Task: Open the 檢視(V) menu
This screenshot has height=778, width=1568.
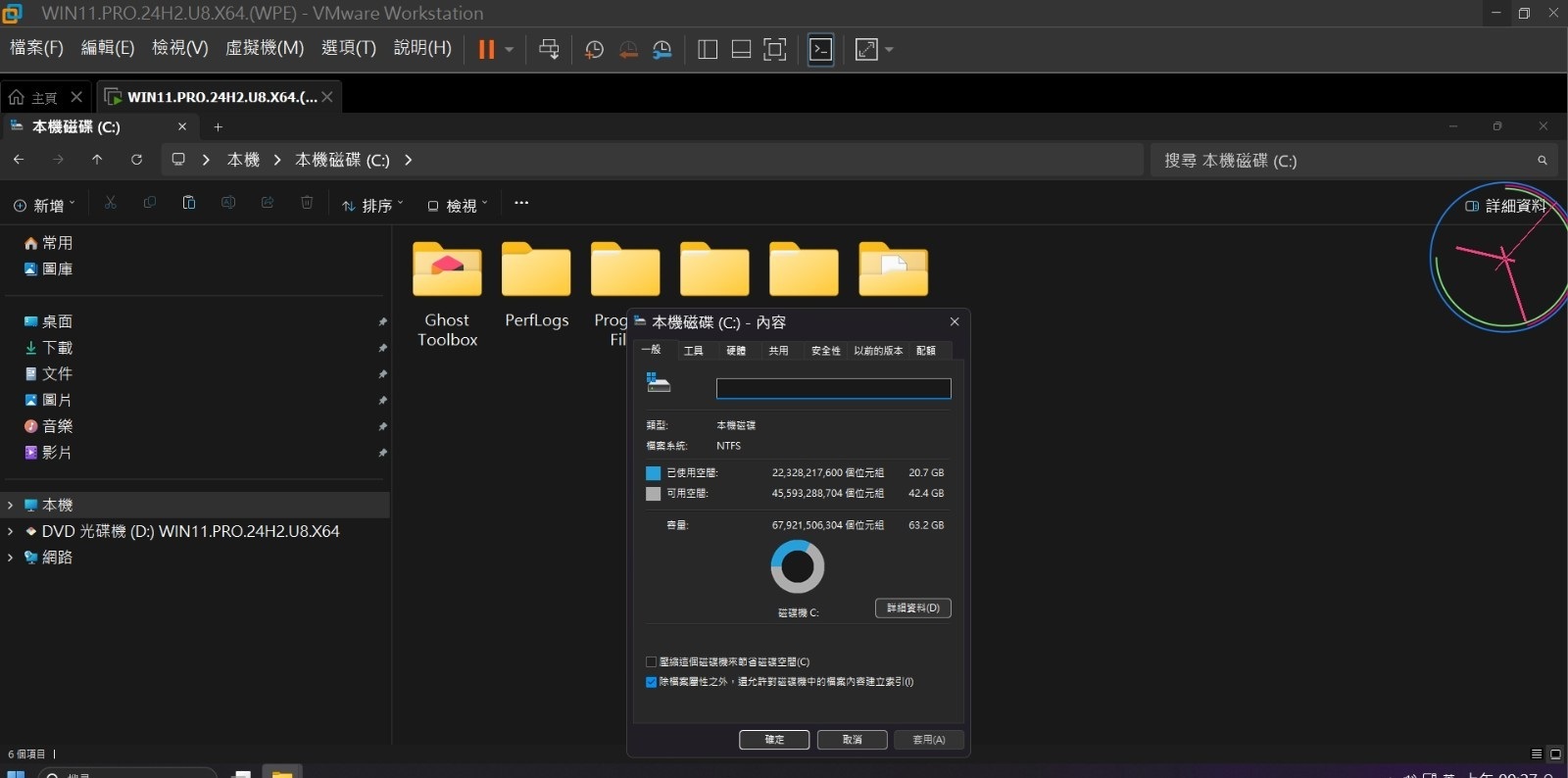Action: 179,48
